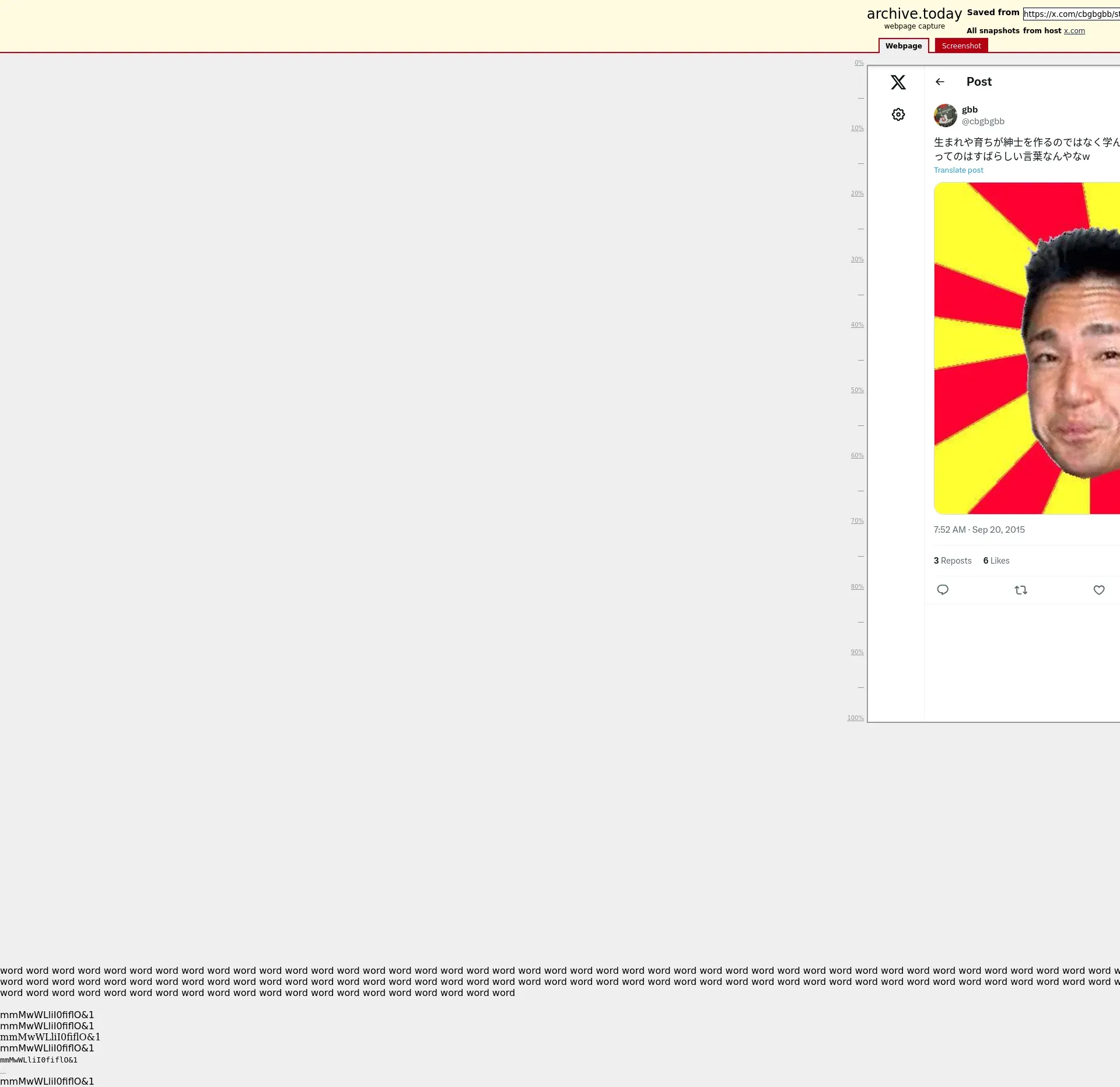Click the X logo icon
1120x1087 pixels.
pyautogui.click(x=898, y=82)
